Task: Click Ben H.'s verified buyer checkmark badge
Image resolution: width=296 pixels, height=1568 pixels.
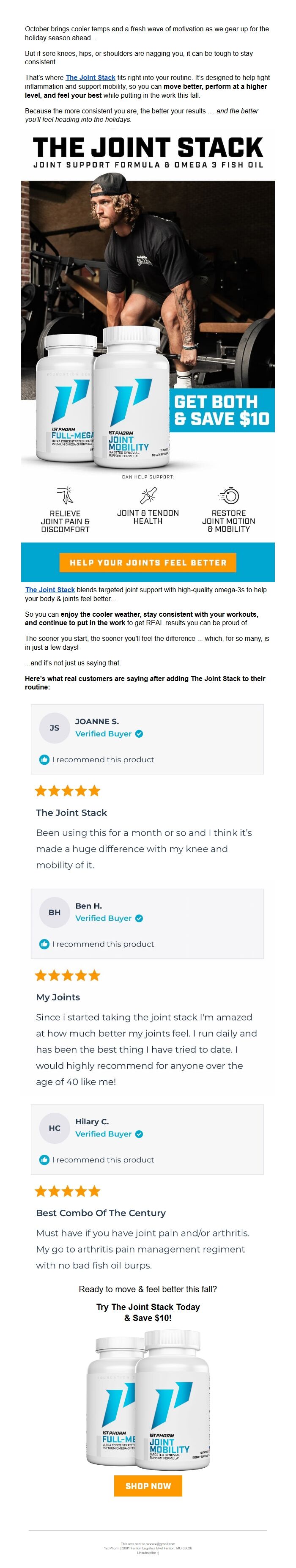Action: tap(140, 918)
